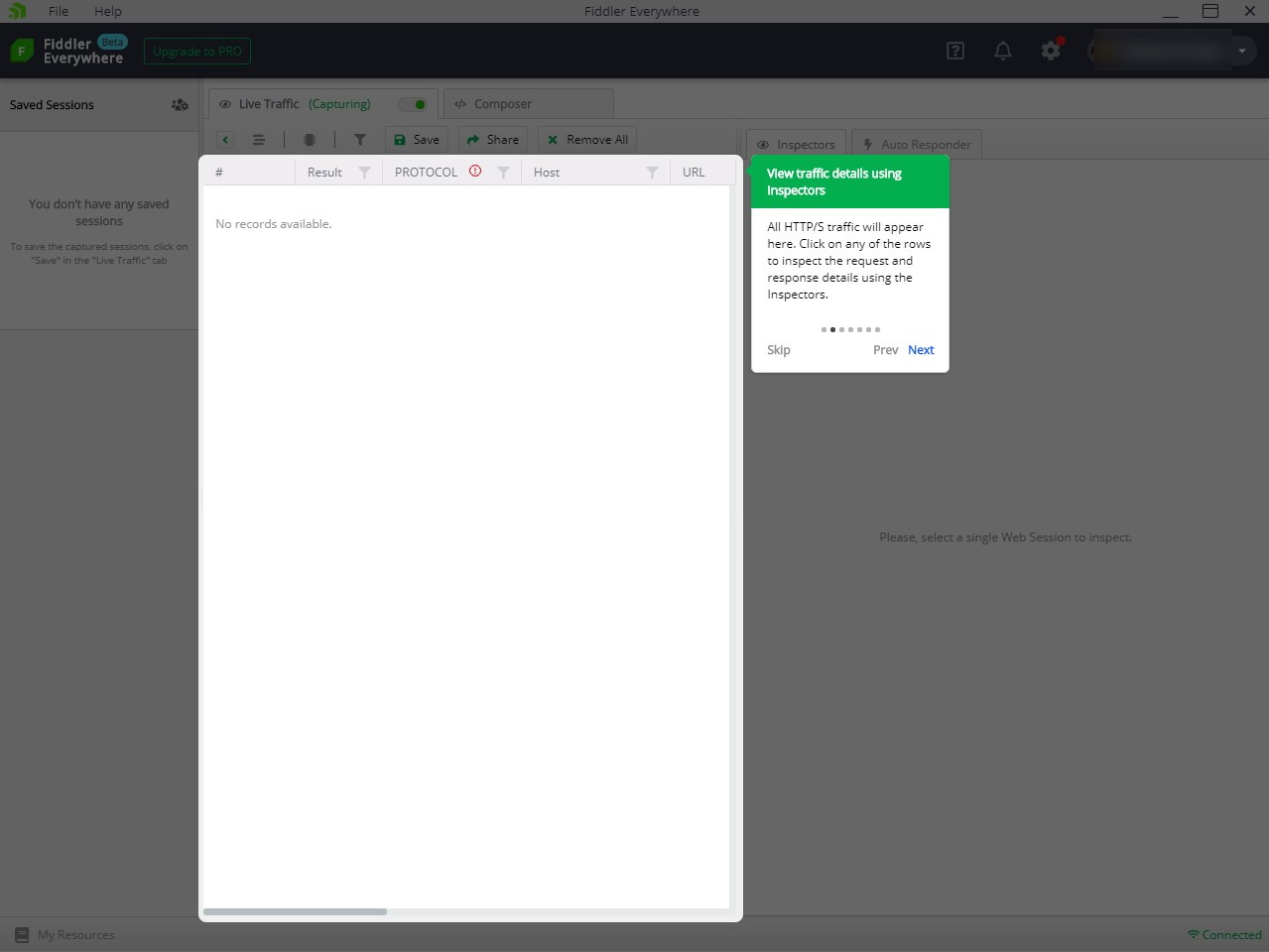Click the red PROTOCOL warning icon
Image resolution: width=1269 pixels, height=952 pixels.
click(x=475, y=171)
